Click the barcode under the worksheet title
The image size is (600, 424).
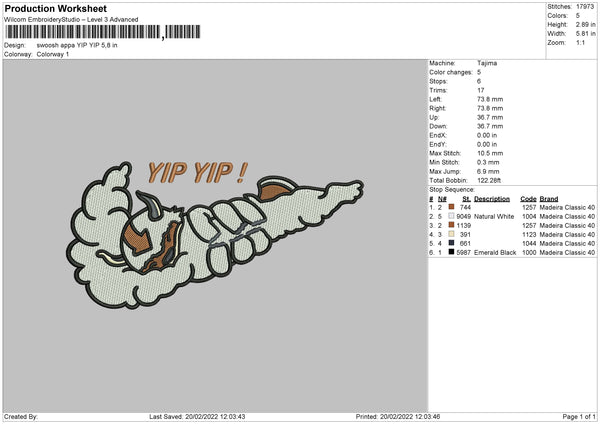tap(102, 32)
